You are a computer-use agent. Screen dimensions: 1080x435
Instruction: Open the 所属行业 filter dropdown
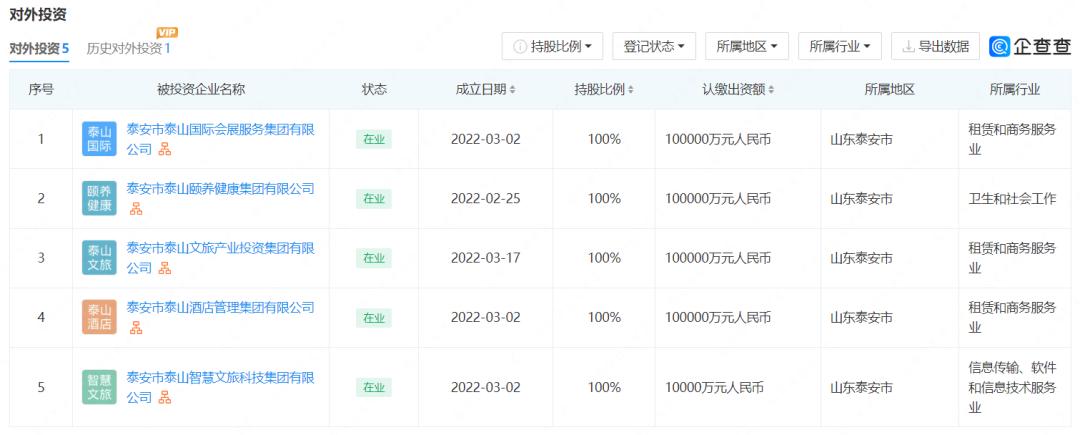pos(840,46)
